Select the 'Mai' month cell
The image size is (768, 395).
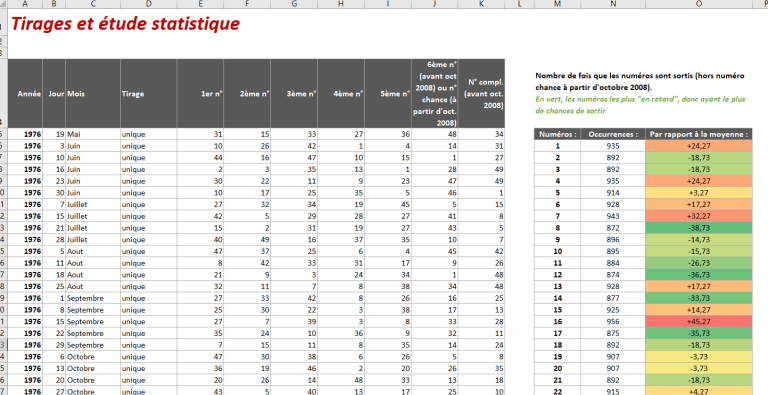point(93,134)
